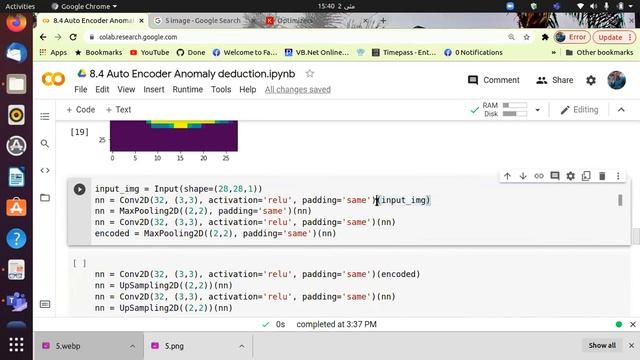Click the cell editor scrollbar handle

point(620,200)
